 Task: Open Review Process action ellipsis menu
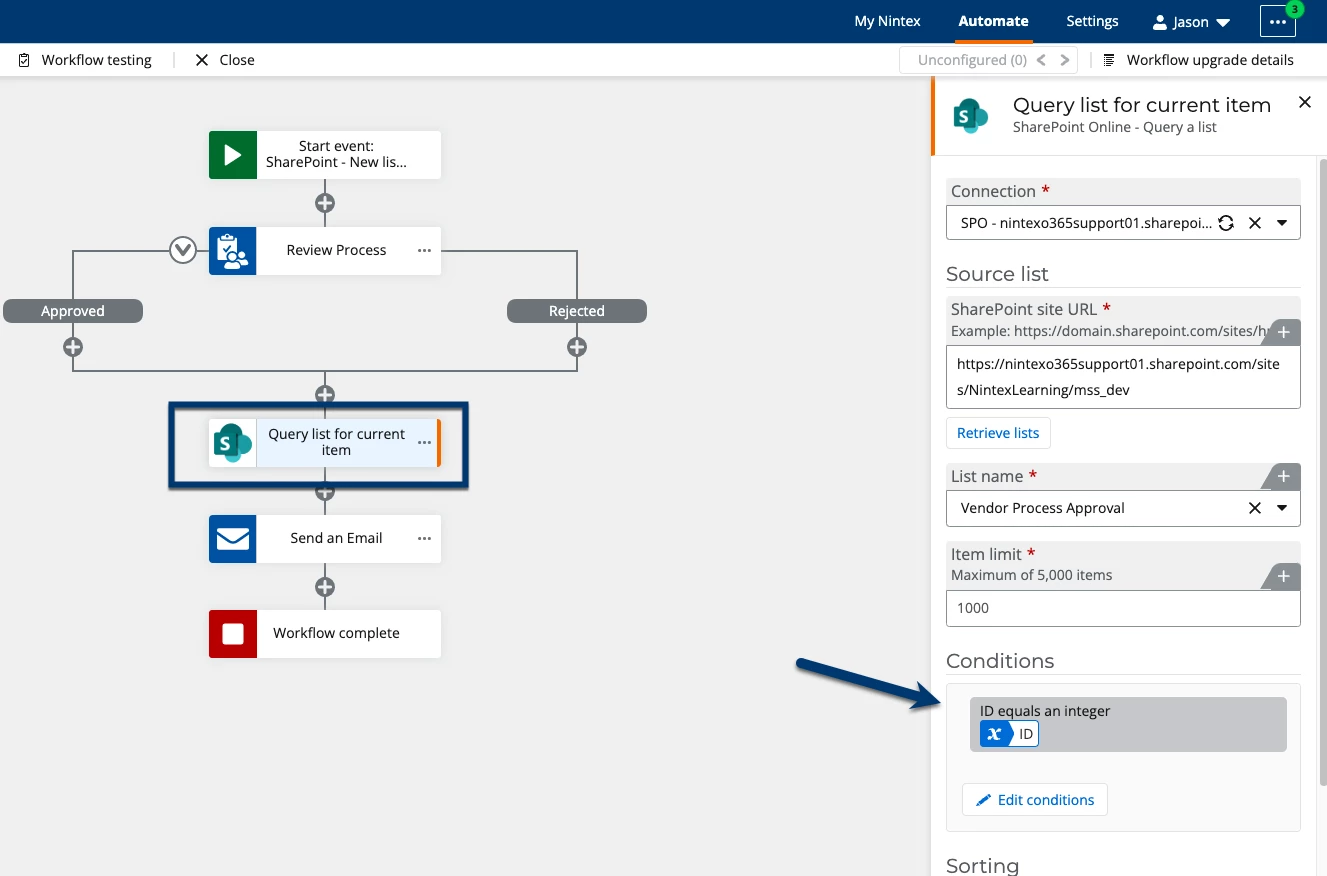coord(424,251)
